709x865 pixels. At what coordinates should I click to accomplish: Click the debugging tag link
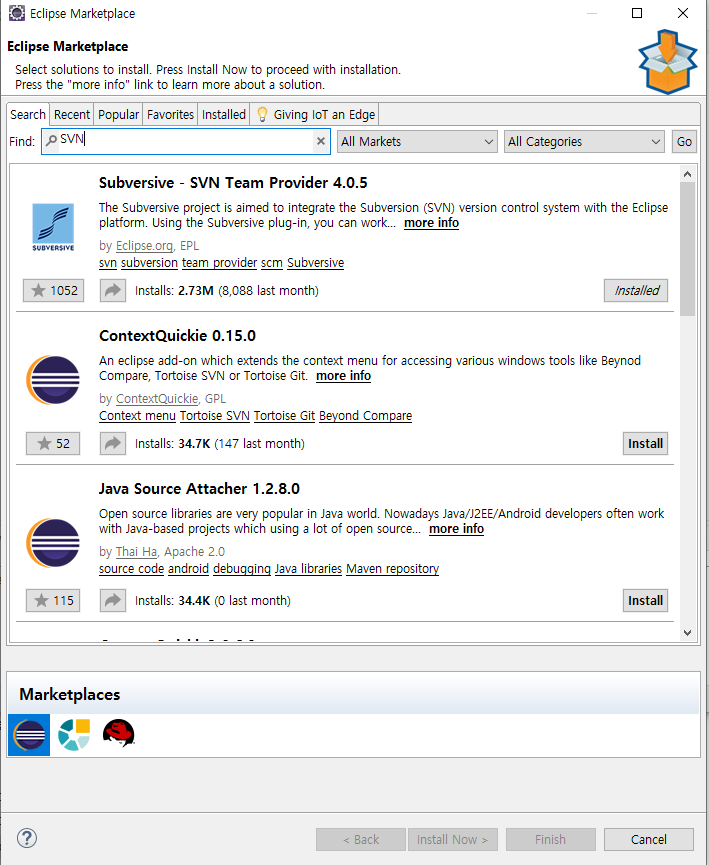(242, 568)
